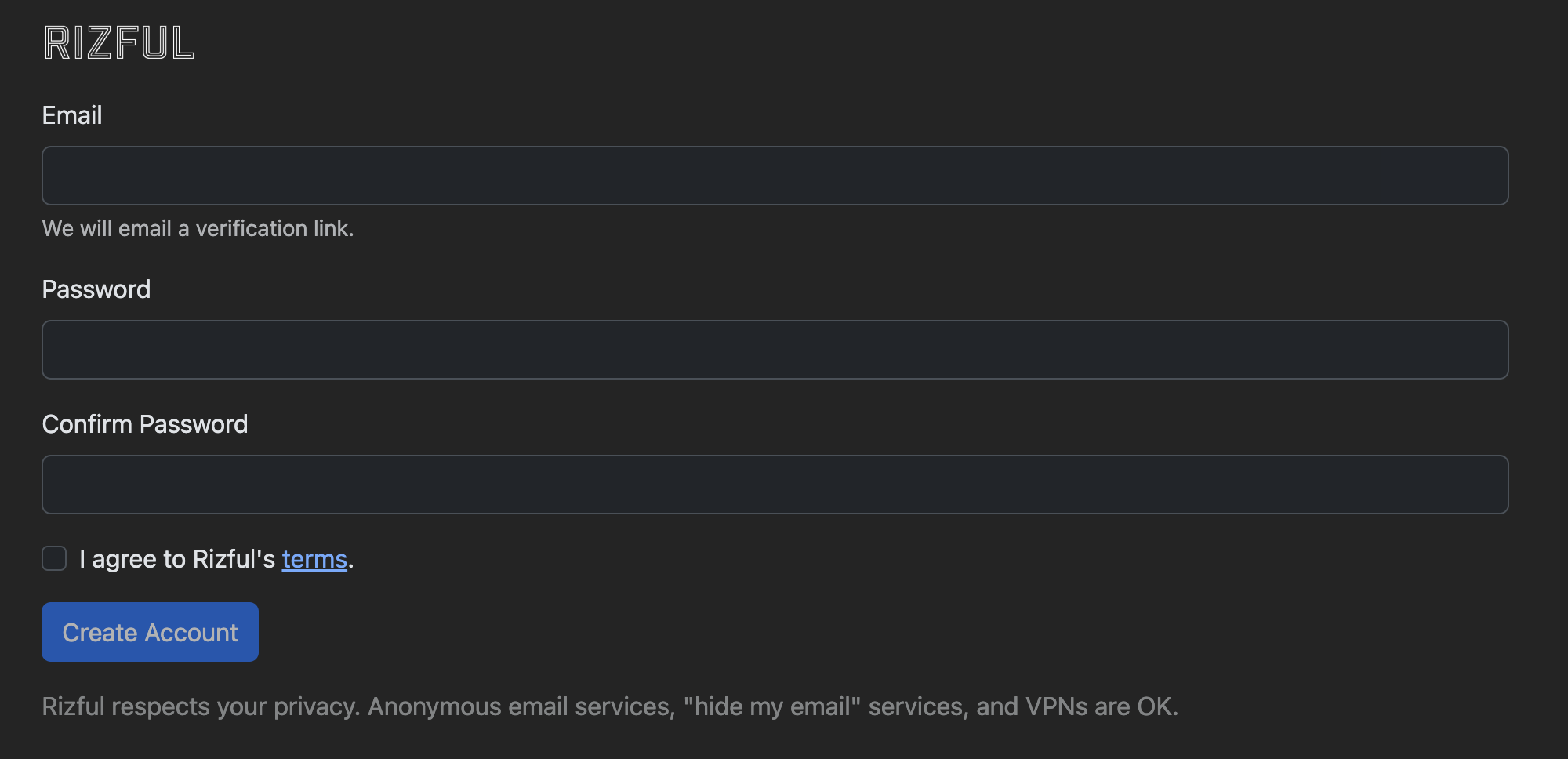1568x759 pixels.
Task: Click the word "Confirm" above the last field
Action: 87,424
